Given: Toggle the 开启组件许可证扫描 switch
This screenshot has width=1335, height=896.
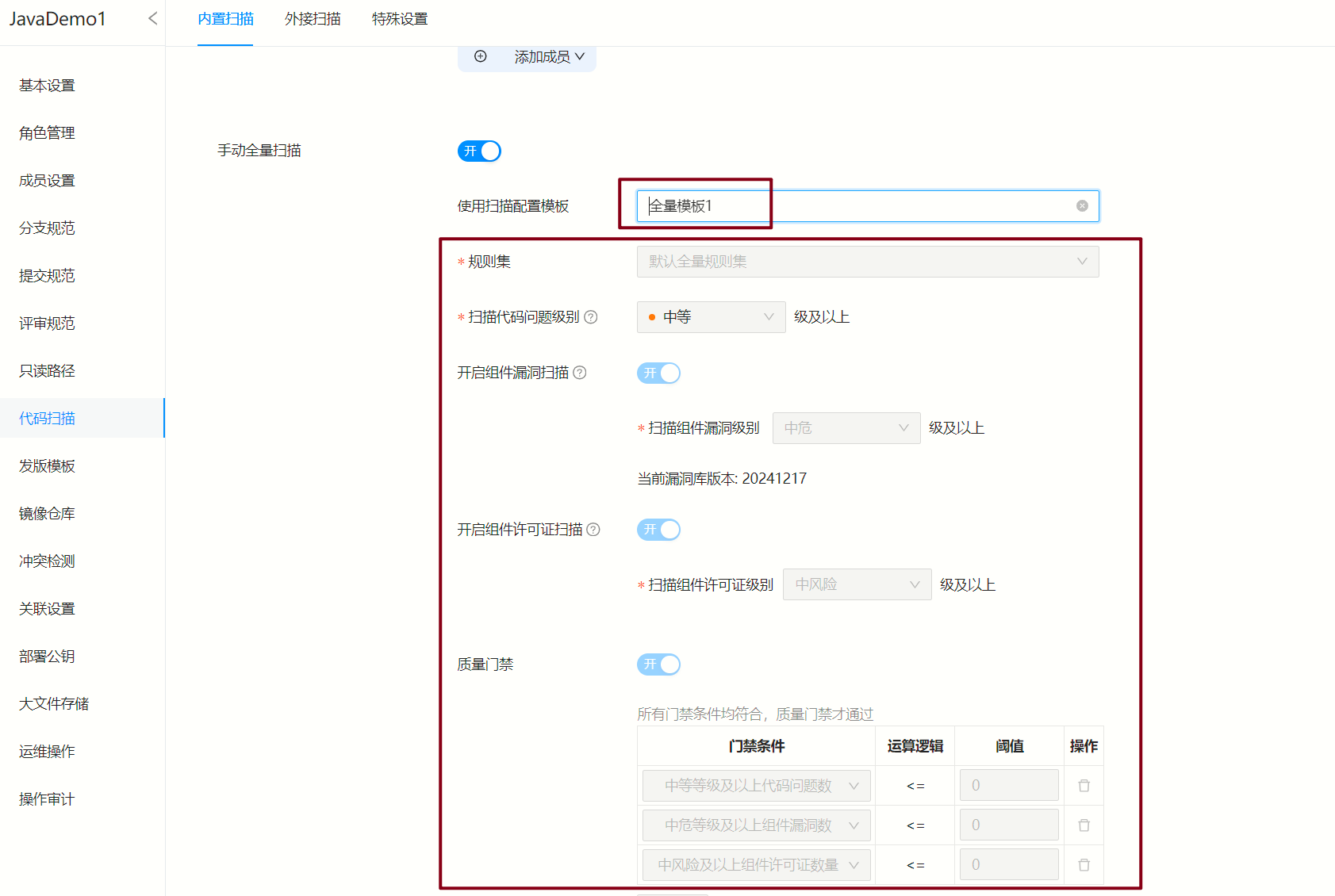Looking at the screenshot, I should point(658,530).
